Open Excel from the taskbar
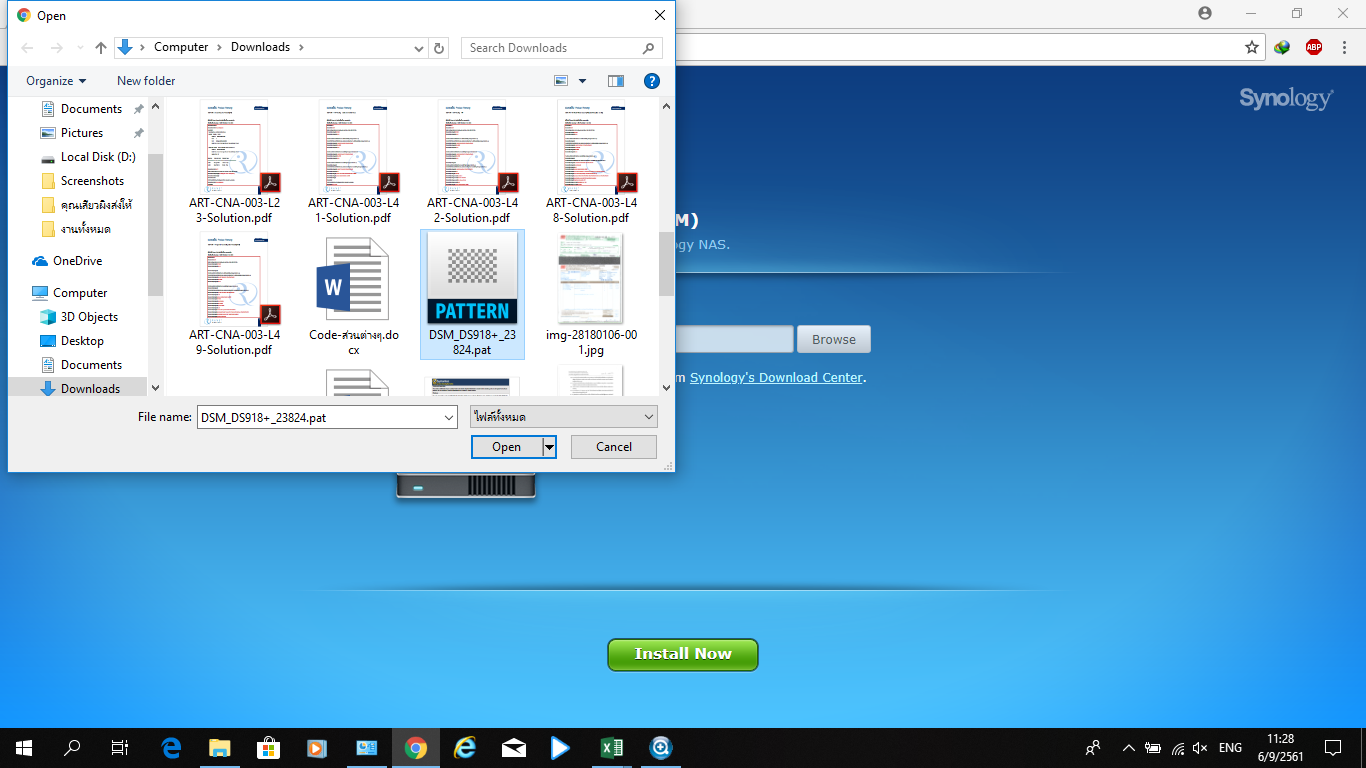 (612, 748)
